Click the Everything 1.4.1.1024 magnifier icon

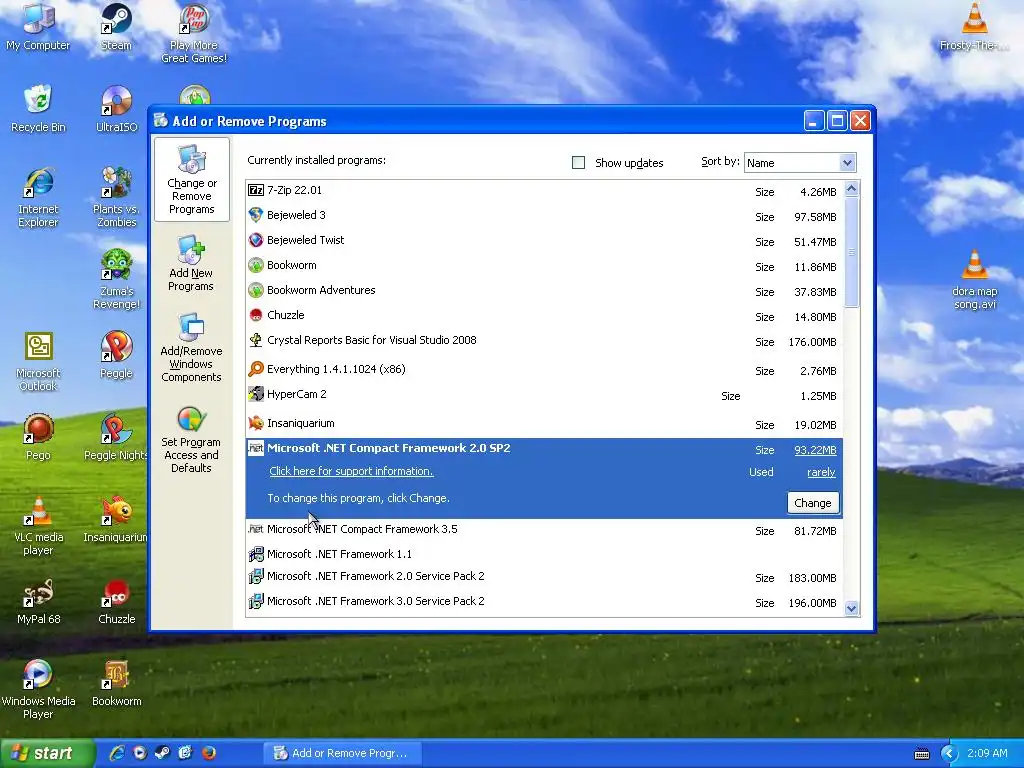click(256, 369)
